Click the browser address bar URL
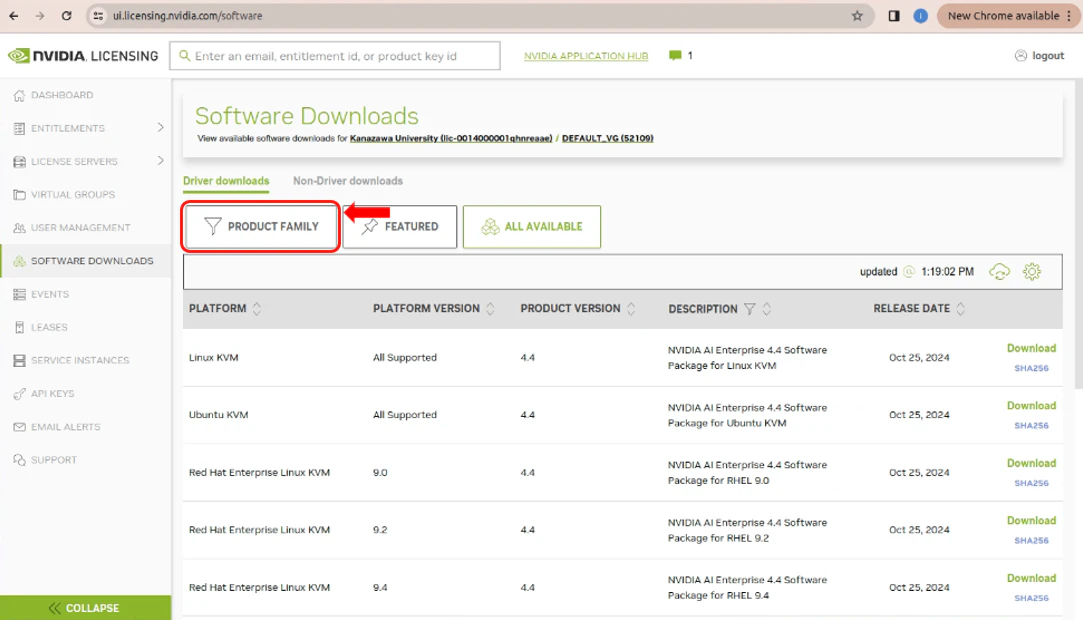This screenshot has width=1083, height=620. point(188,15)
